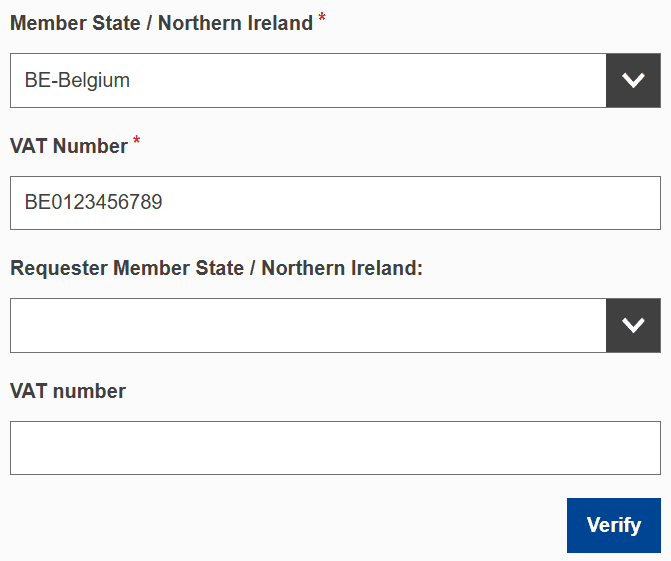This screenshot has width=671, height=561.
Task: Click 'Requester Member State / Northern Ireland:' label
Action: [217, 268]
